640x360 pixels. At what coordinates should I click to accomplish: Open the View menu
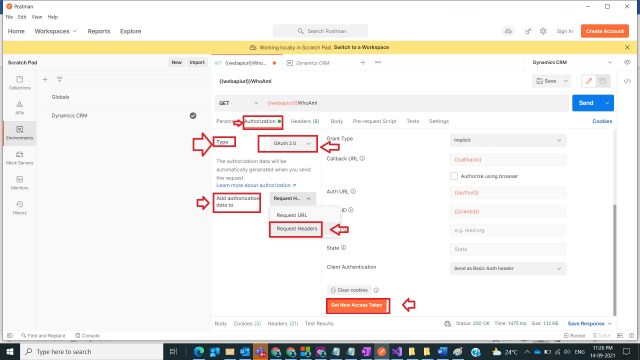pos(37,17)
